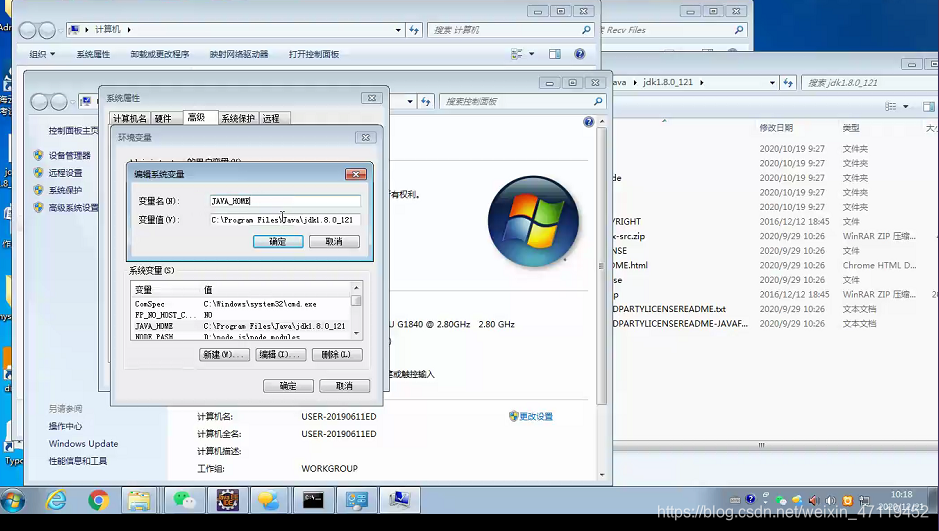Open Internet Explorer from the taskbar
Viewport: 939px width, 531px height.
click(x=56, y=500)
